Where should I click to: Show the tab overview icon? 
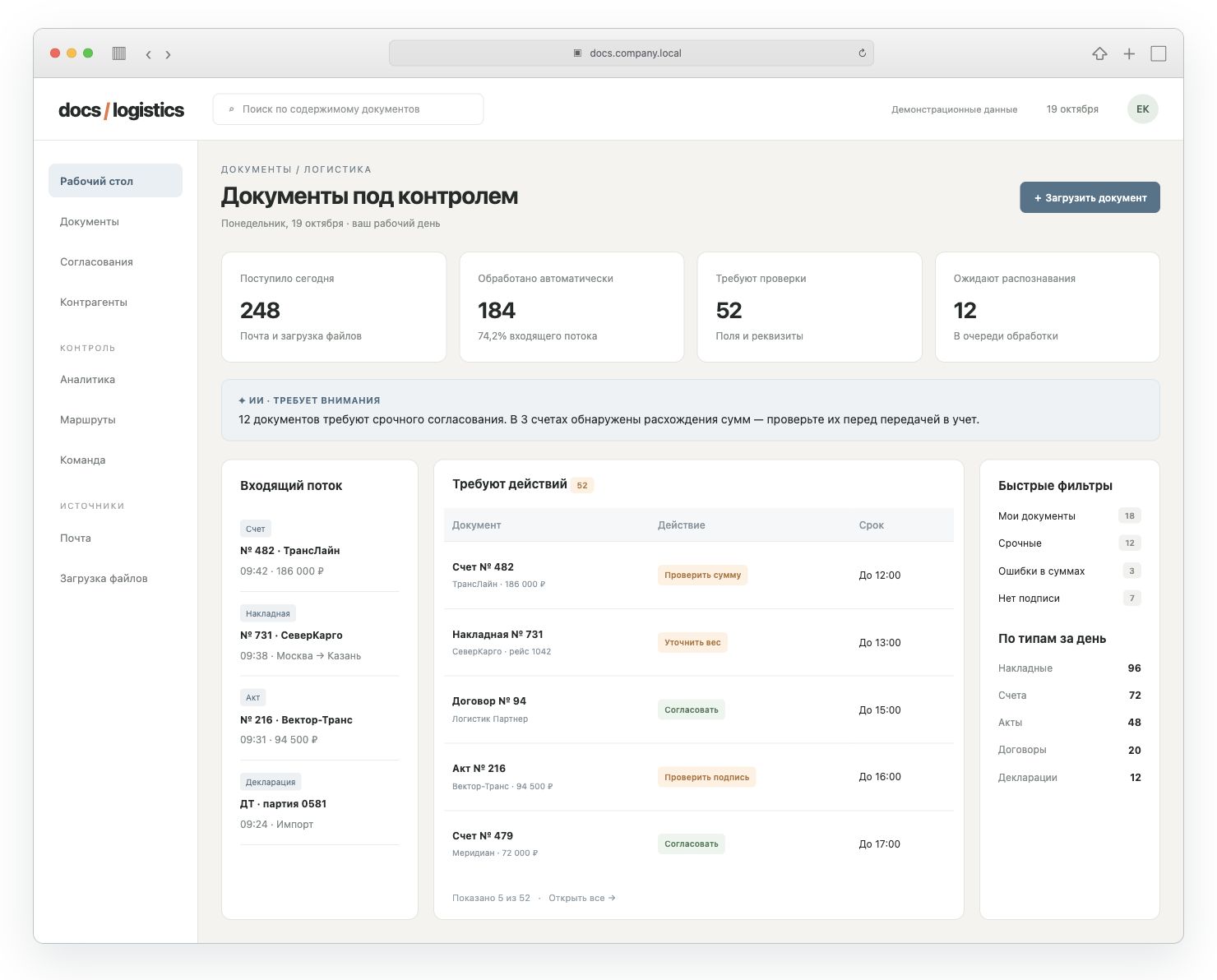coord(1159,53)
